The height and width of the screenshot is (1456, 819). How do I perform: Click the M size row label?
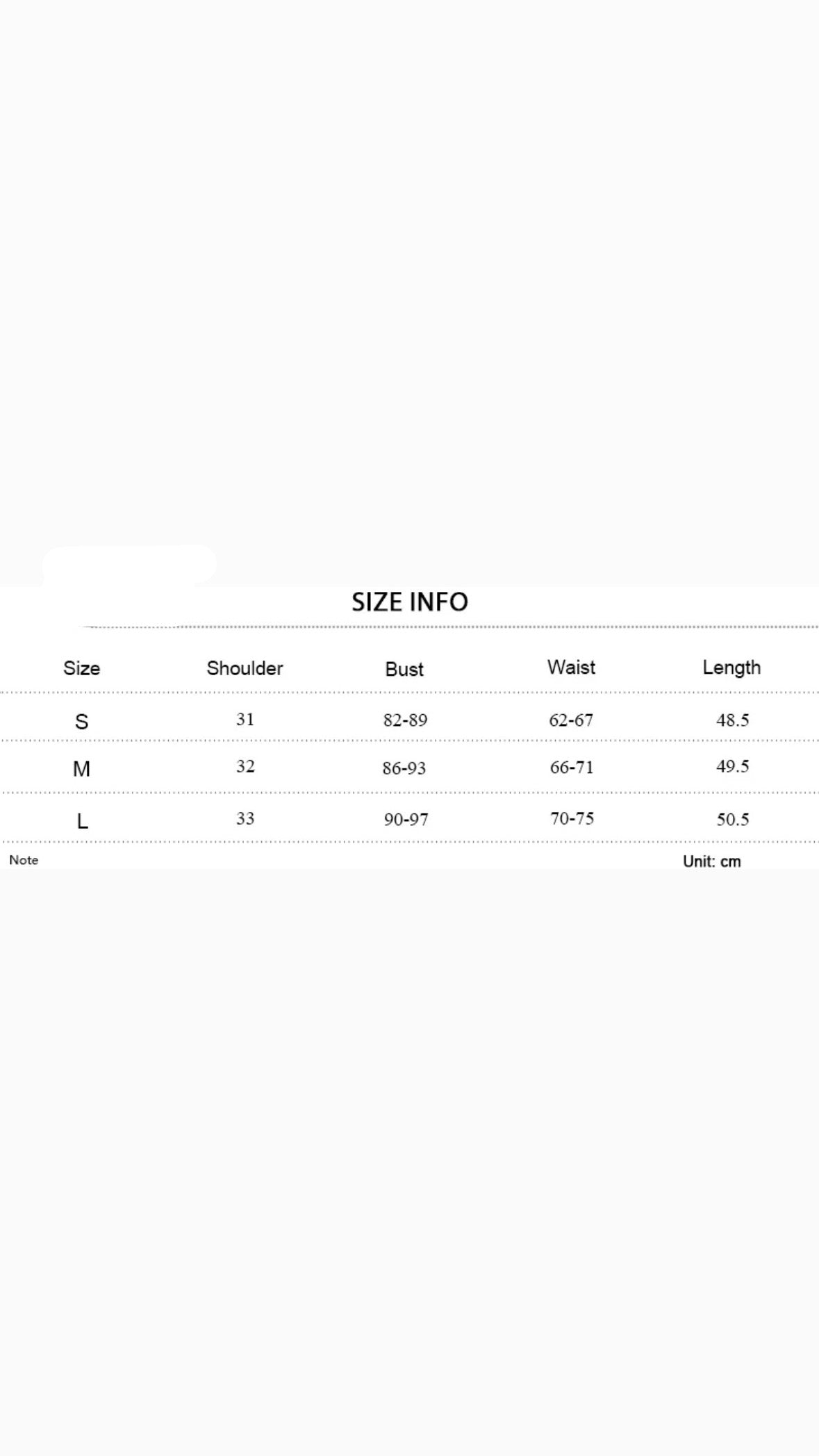click(82, 769)
